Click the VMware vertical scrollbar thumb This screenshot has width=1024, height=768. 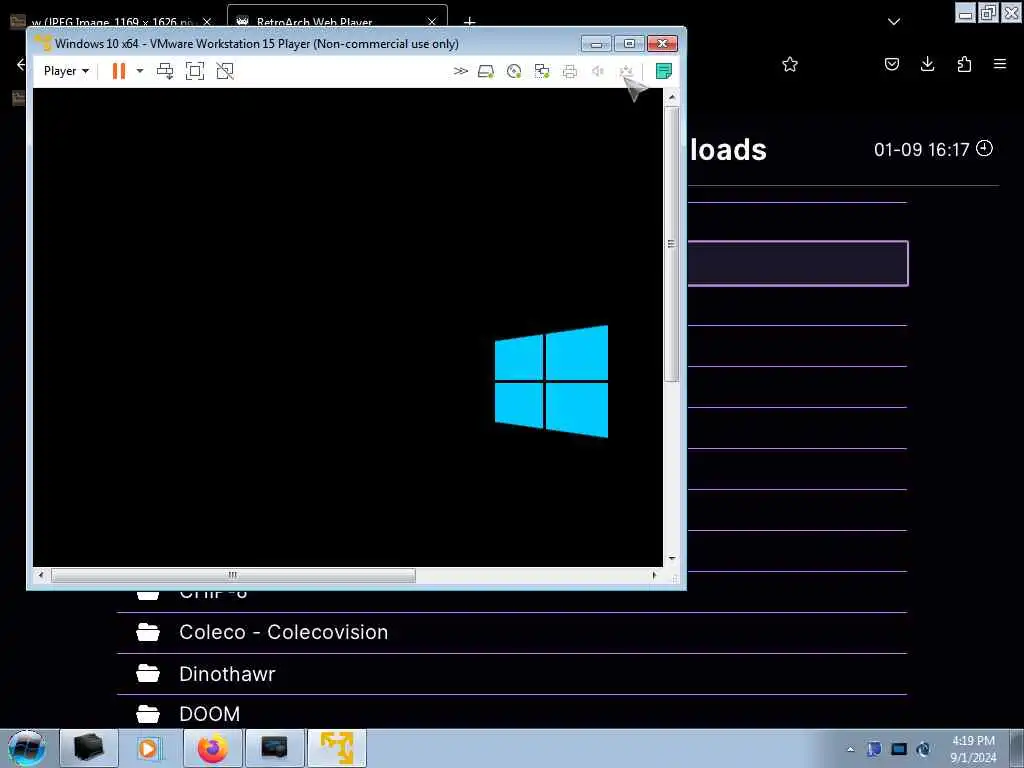pyautogui.click(x=672, y=244)
